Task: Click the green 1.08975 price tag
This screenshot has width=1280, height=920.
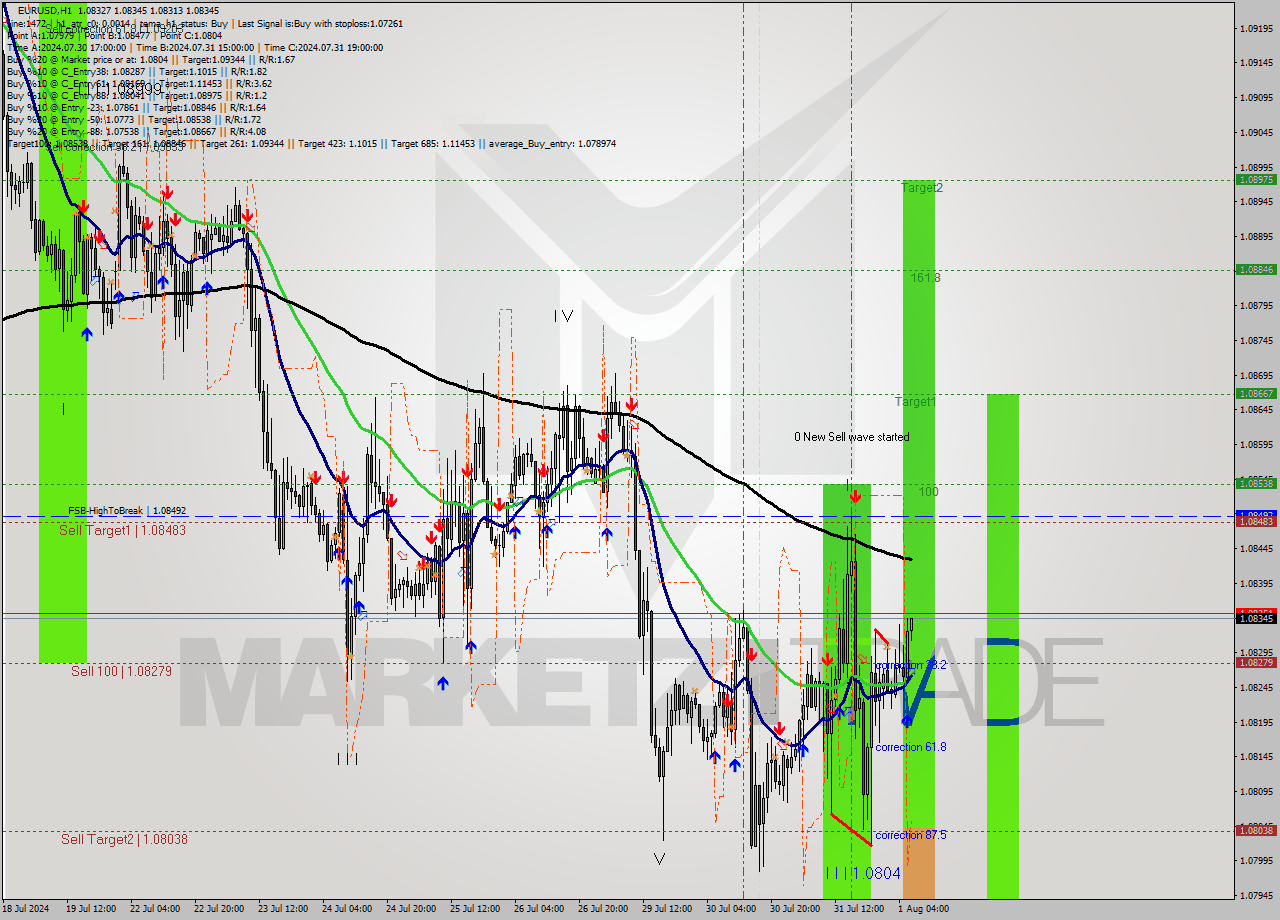Action: tap(1256, 179)
